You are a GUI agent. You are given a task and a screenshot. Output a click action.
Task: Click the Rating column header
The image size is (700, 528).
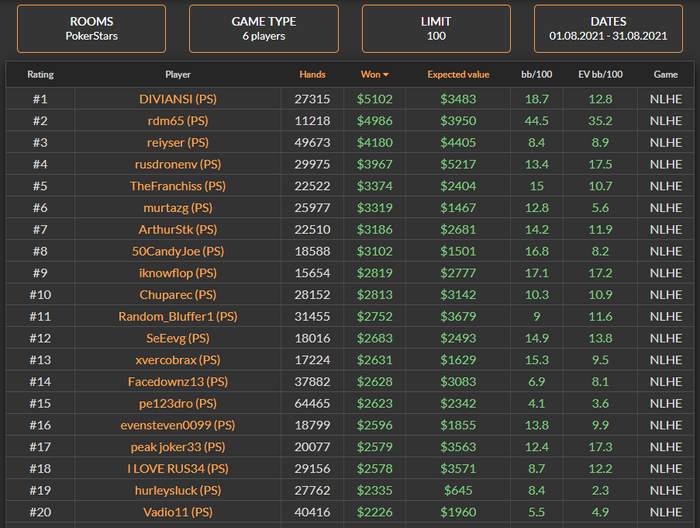tap(40, 74)
